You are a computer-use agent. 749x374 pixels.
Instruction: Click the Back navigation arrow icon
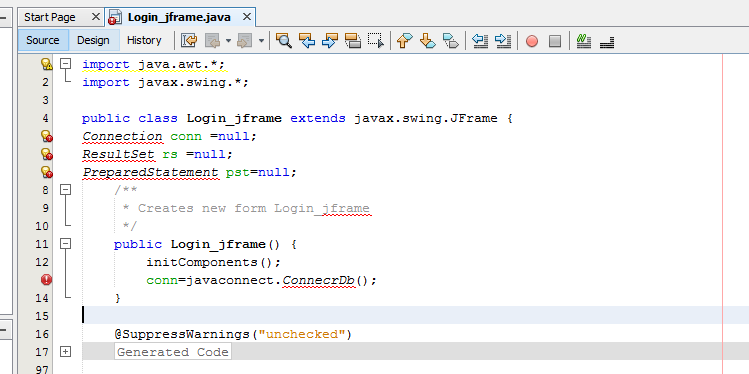tap(212, 41)
